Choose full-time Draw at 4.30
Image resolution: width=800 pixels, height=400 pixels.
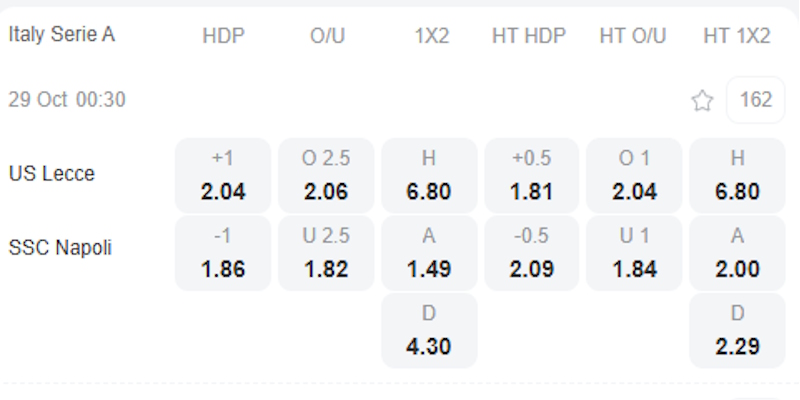429,331
